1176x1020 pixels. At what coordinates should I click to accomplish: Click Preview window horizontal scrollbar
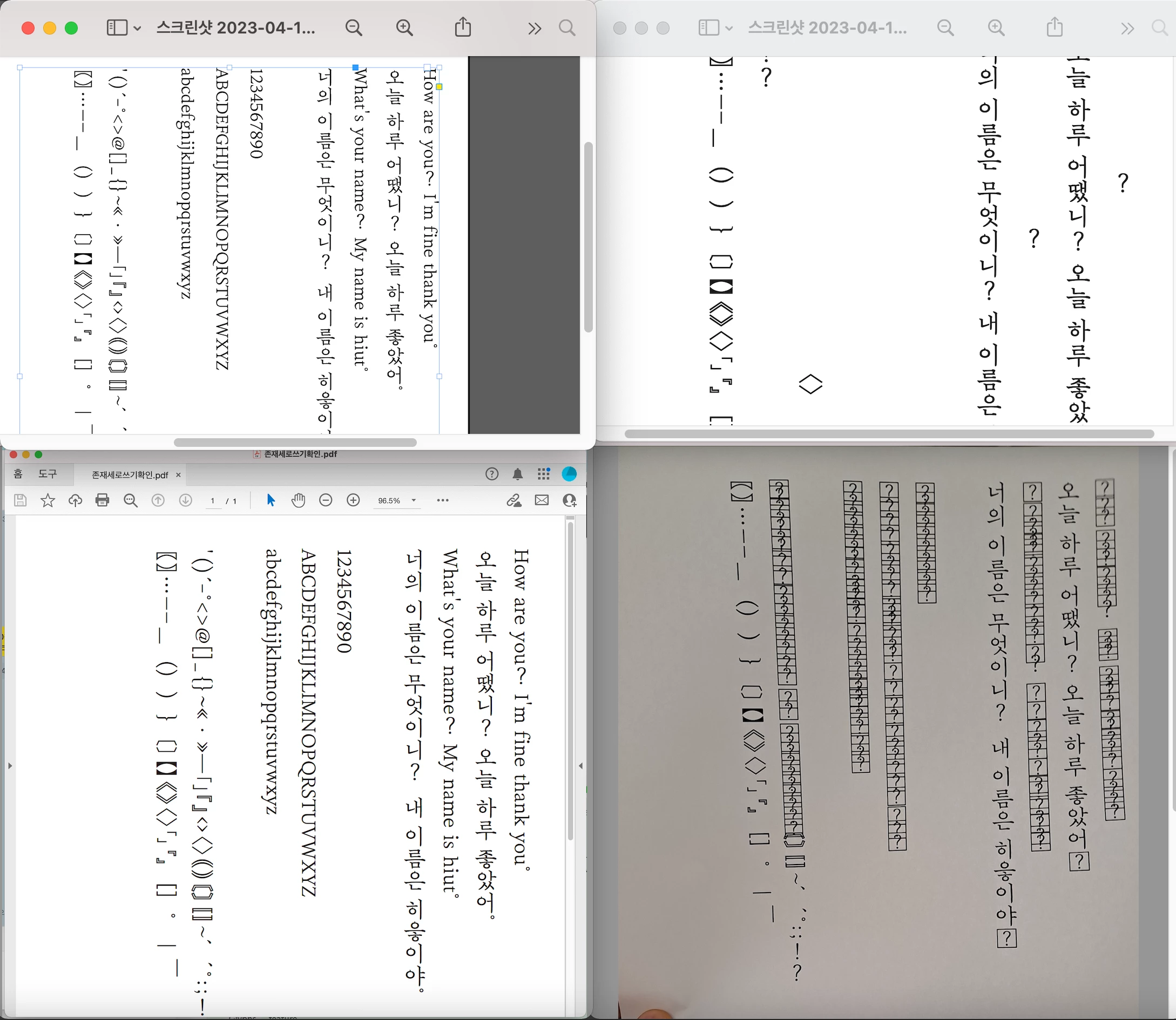295,442
